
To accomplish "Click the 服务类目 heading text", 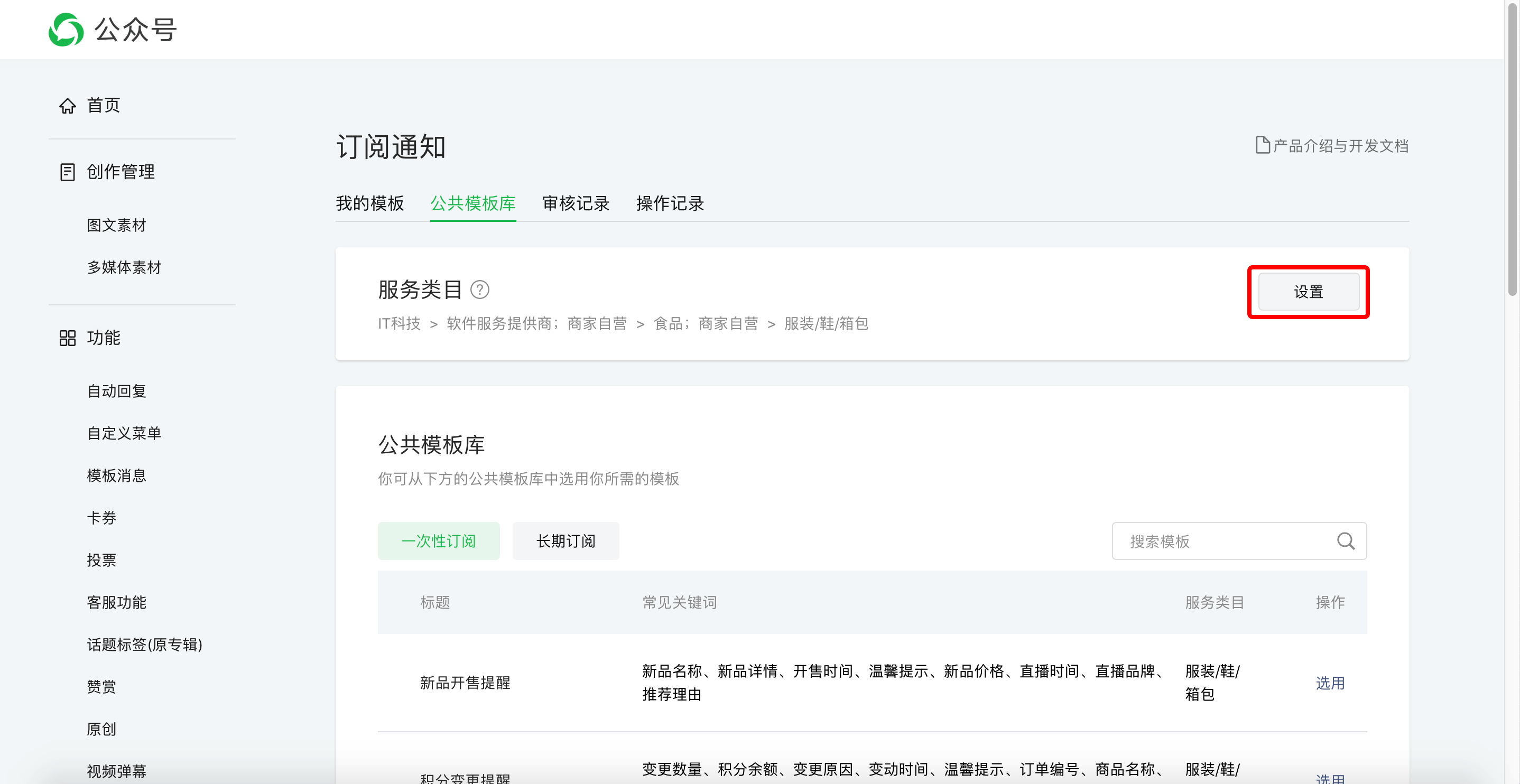I will tap(420, 290).
